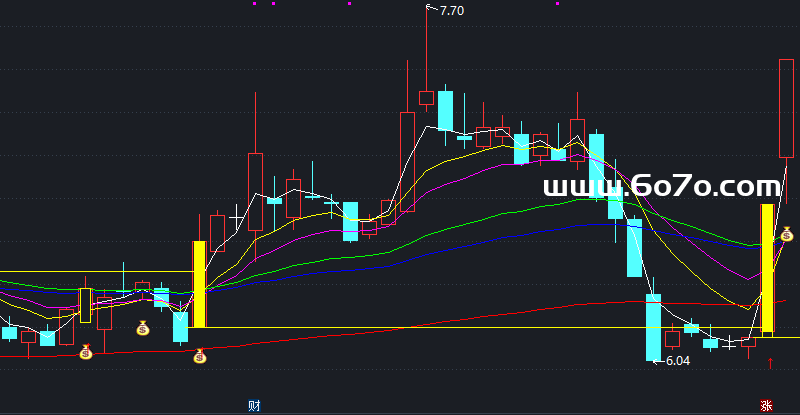
Task: Click the leftmost magenta dot at the top
Action: 254,3
